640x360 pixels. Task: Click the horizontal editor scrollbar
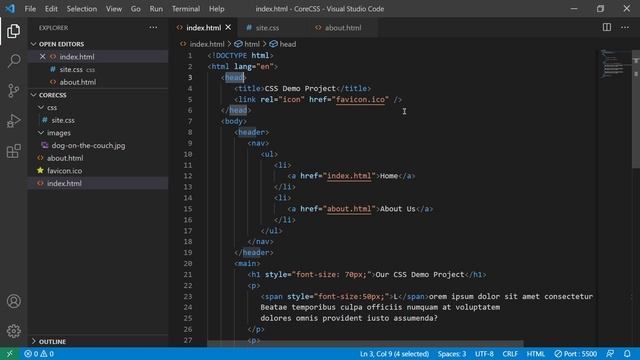pos(365,344)
